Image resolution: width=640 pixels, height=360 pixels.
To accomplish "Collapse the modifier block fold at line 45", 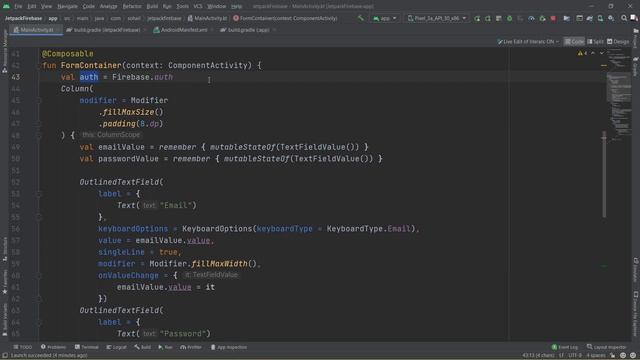I will (39, 100).
